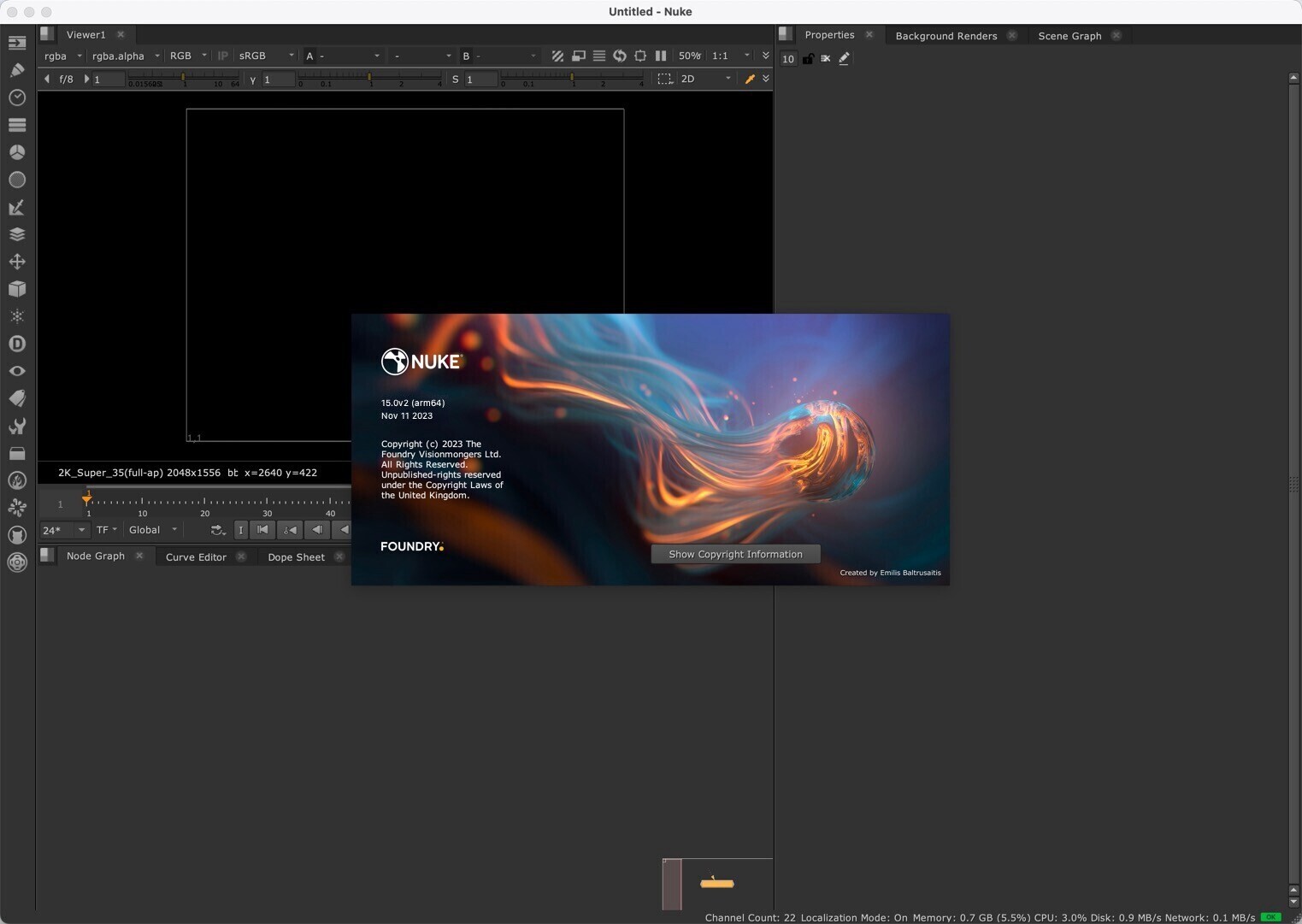
Task: Toggle the Viewer color picker pencil icon
Action: (750, 79)
